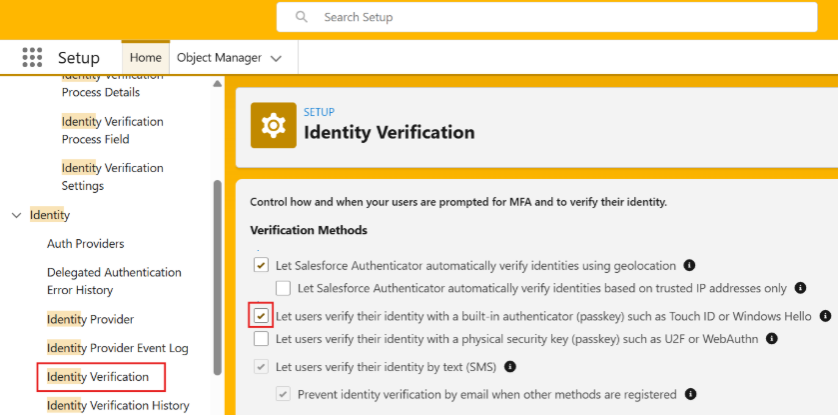The width and height of the screenshot is (840, 415).
Task: Click the Identity Verification gear icon
Action: tap(273, 125)
